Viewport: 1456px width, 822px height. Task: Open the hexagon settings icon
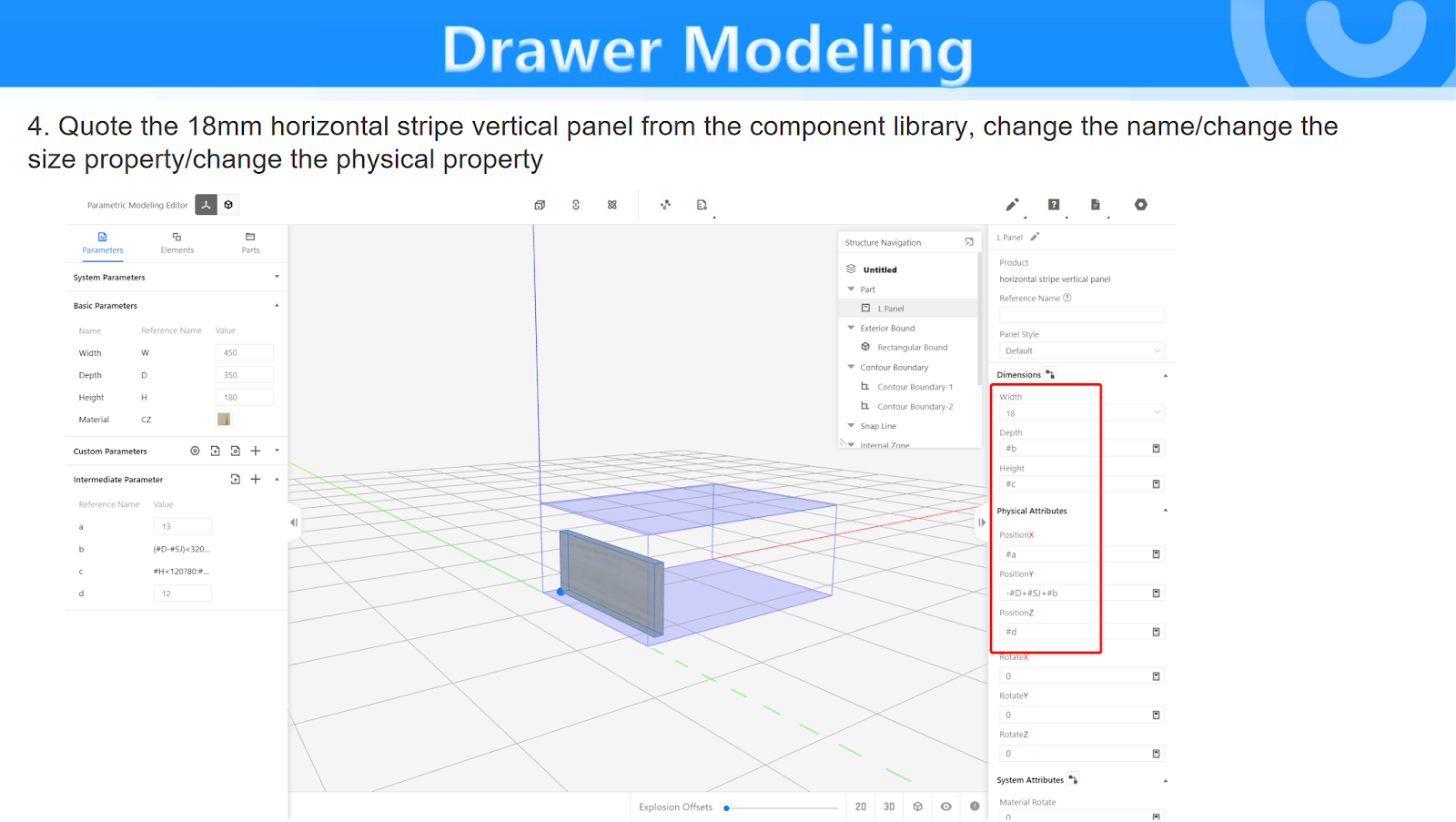(x=1141, y=205)
